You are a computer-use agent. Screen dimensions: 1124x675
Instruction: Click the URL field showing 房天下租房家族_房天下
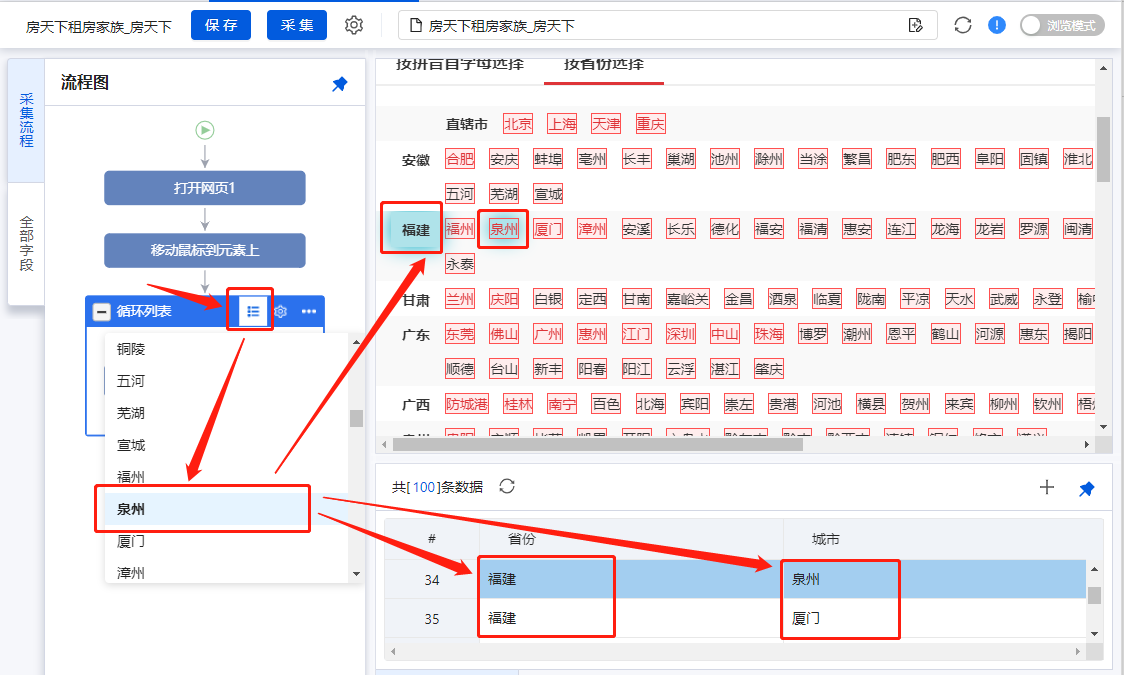(x=667, y=25)
